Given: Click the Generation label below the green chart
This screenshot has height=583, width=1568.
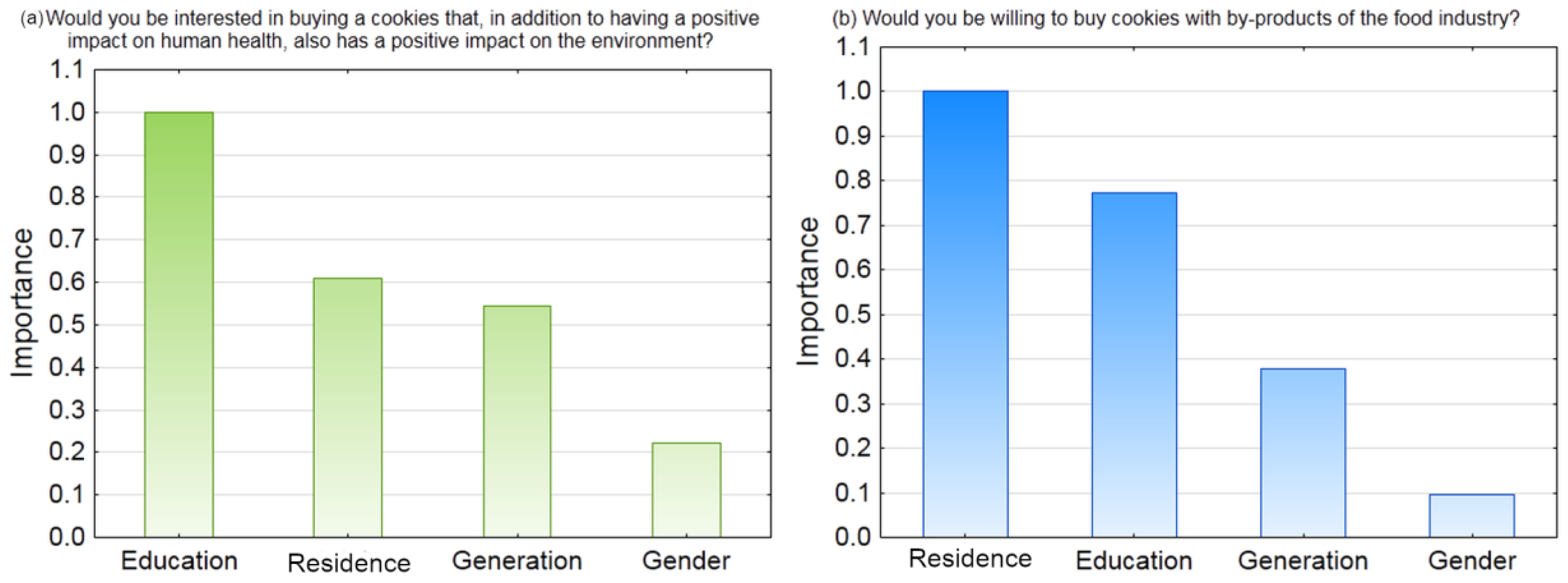Looking at the screenshot, I should coord(517,561).
